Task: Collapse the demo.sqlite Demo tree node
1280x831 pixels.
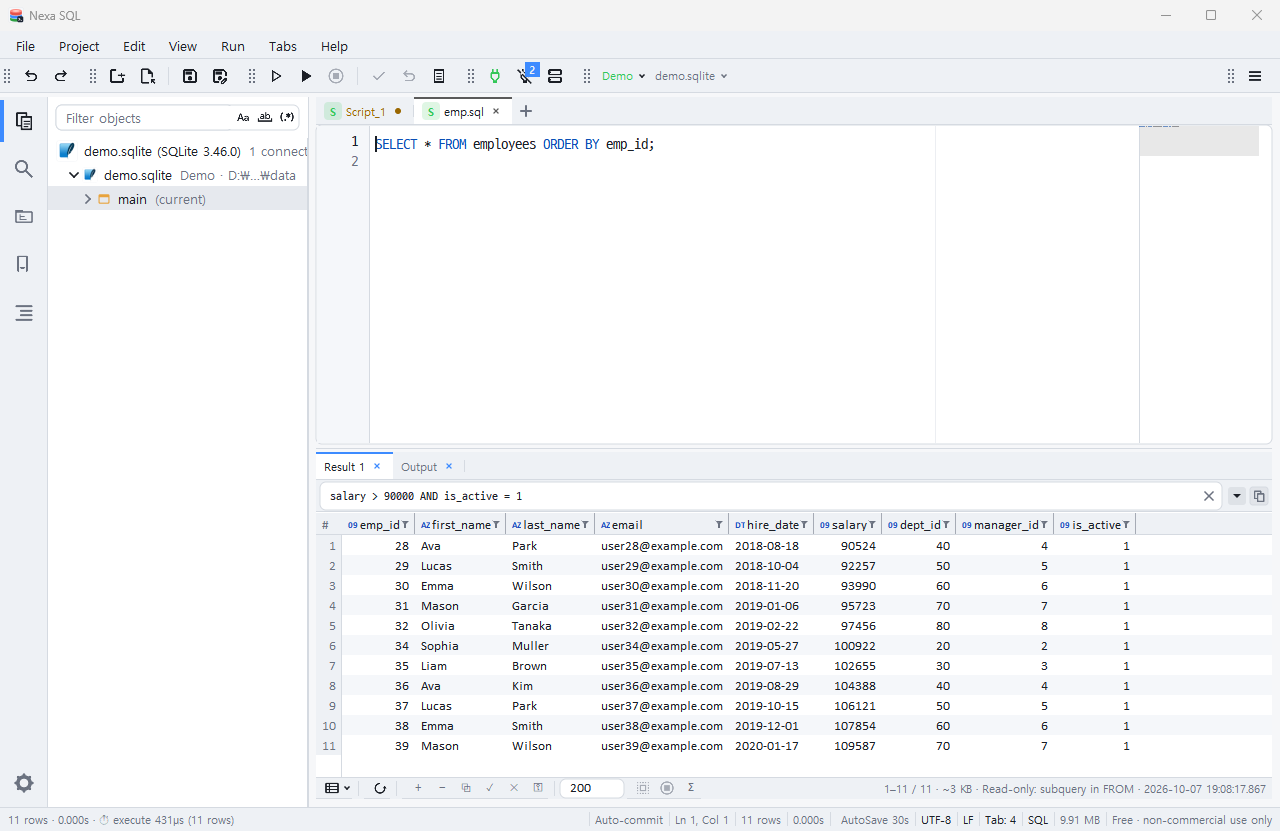Action: 74,175
